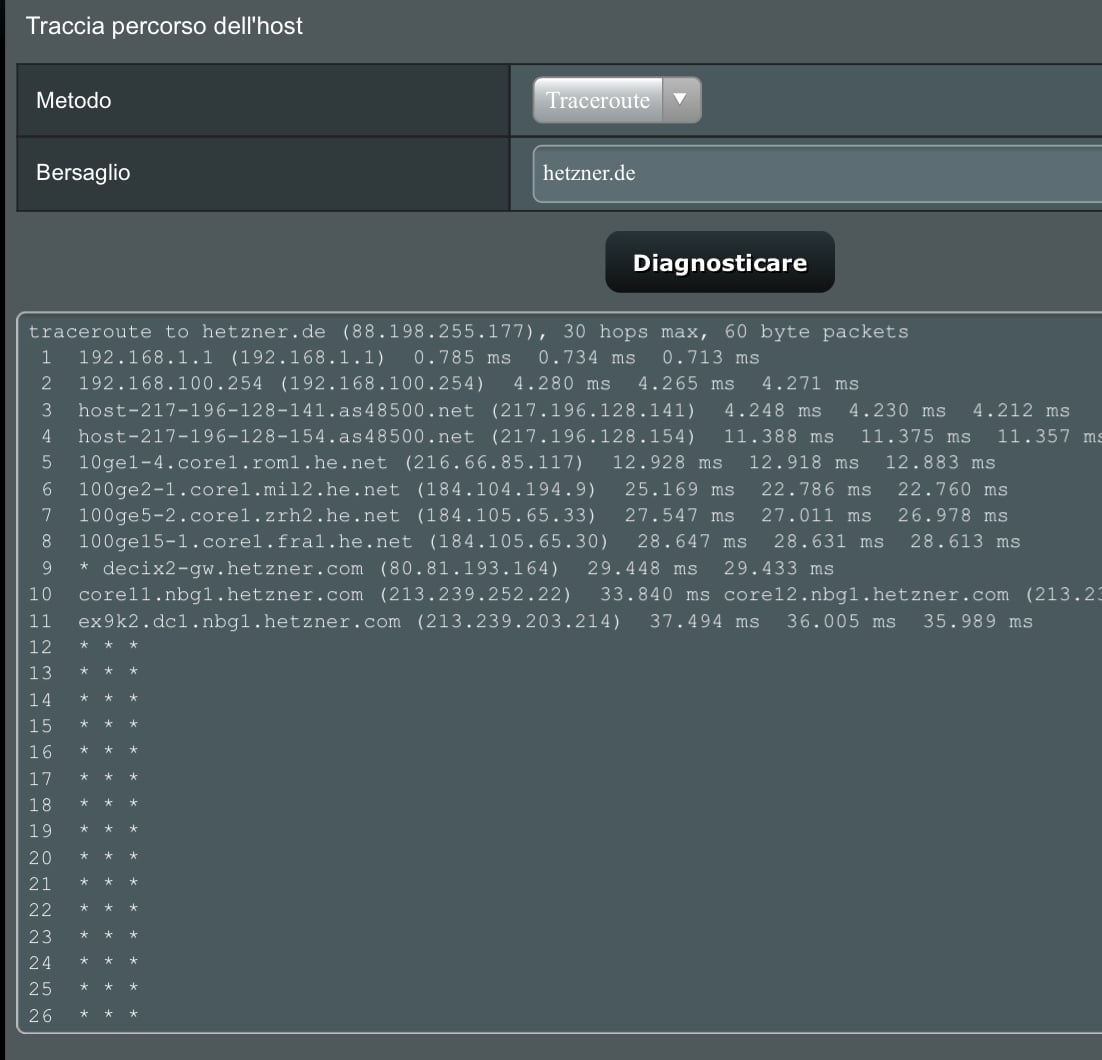
Task: Click the dropdown arrow next to Traceroute
Action: point(680,100)
